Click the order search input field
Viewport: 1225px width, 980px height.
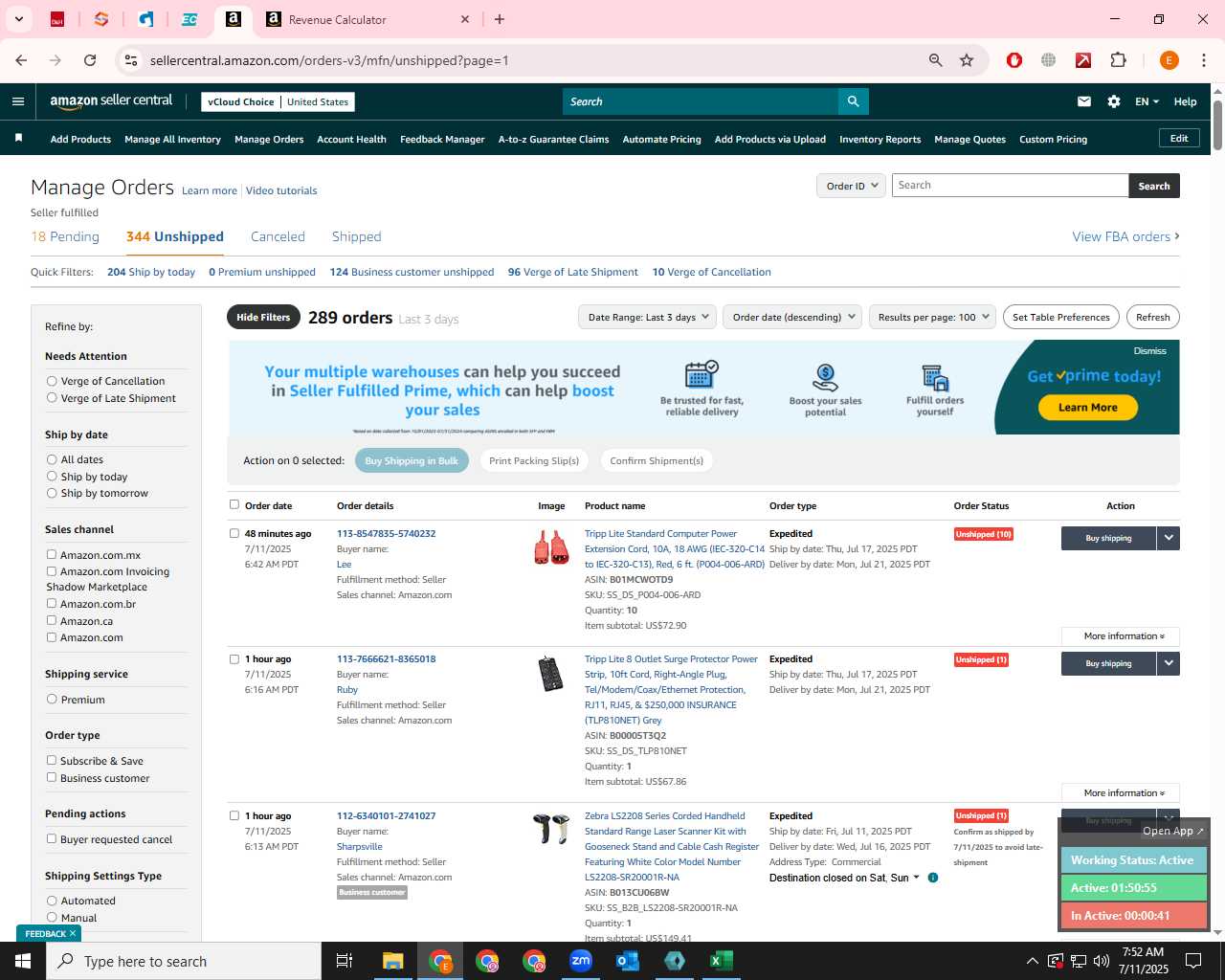pyautogui.click(x=1010, y=186)
